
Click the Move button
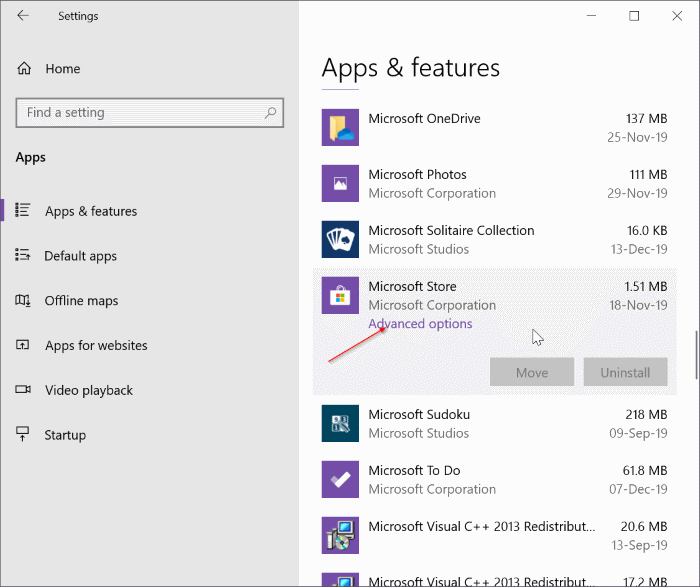(532, 372)
